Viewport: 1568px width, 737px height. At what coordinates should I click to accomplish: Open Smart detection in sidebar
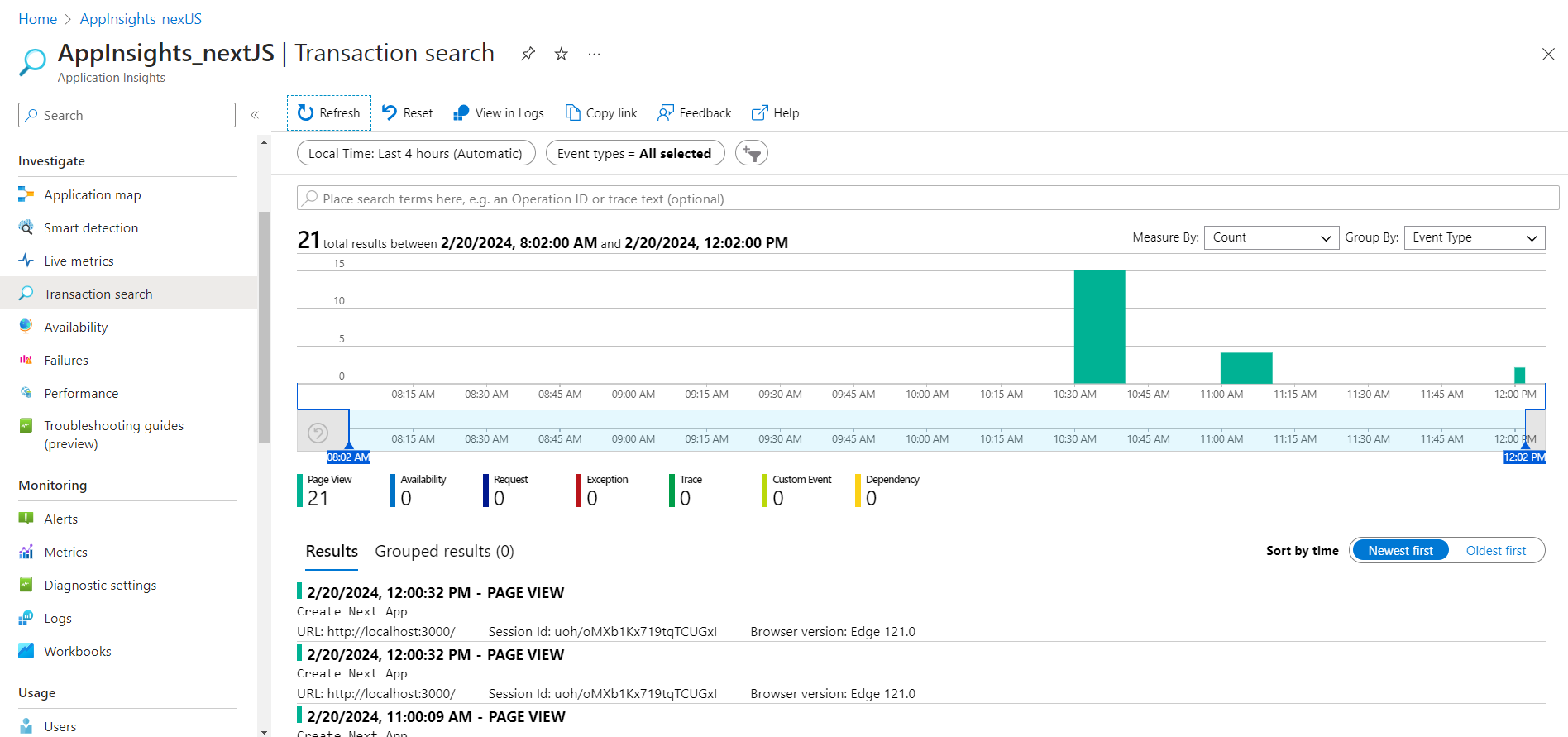91,227
